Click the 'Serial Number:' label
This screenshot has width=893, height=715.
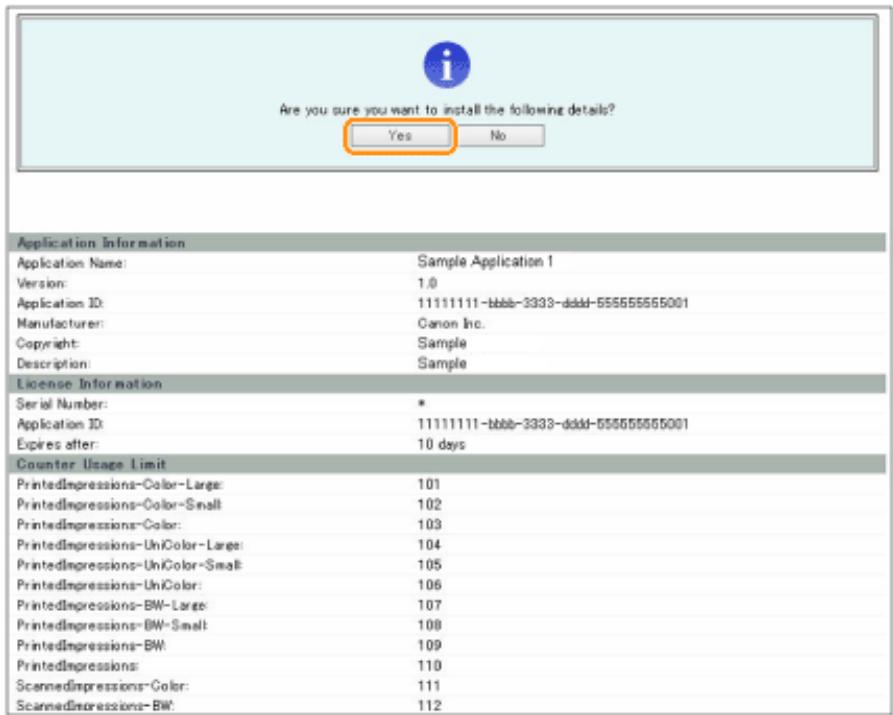pyautogui.click(x=62, y=404)
